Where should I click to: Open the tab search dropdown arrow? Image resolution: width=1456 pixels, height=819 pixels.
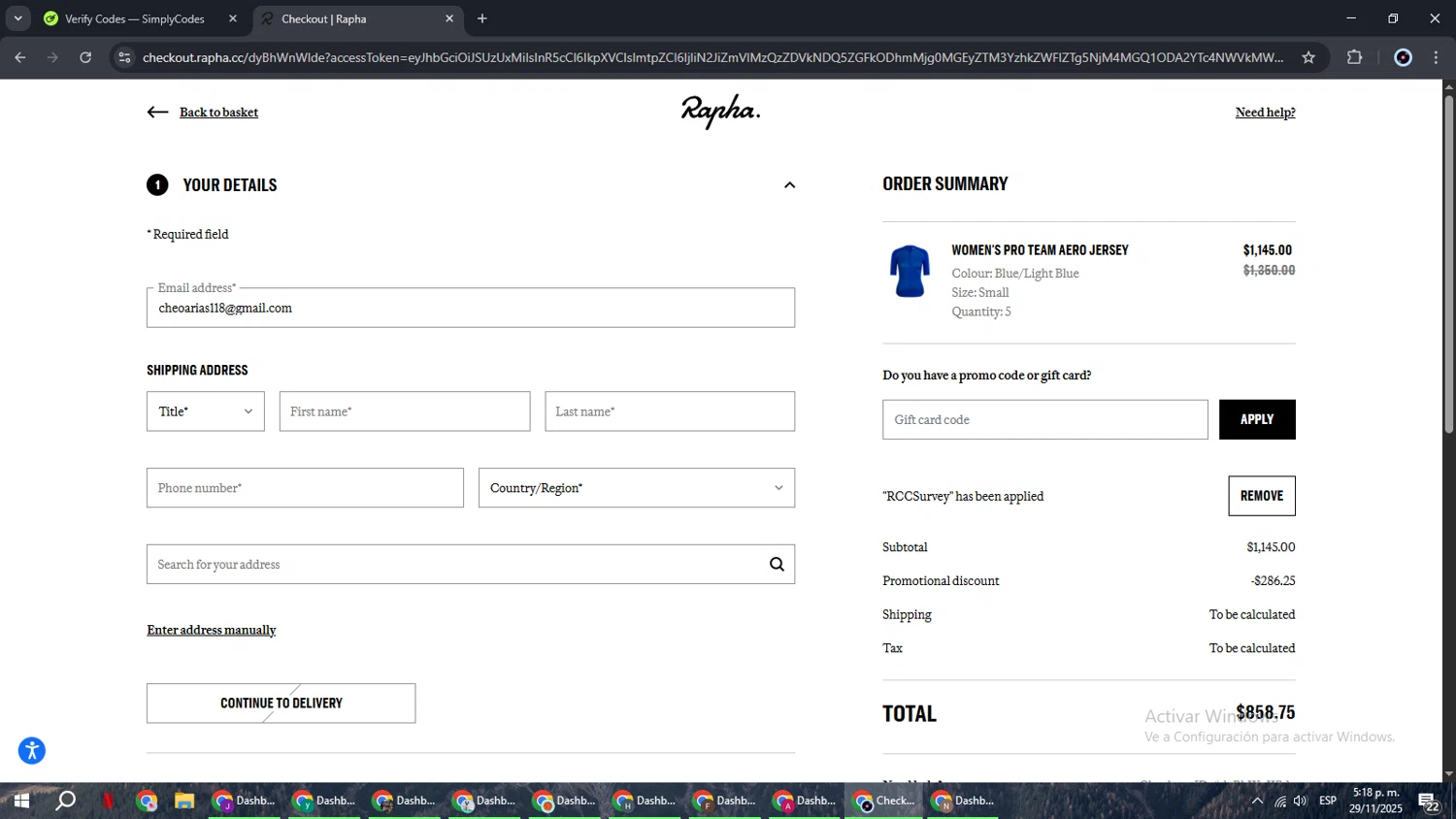(17, 18)
